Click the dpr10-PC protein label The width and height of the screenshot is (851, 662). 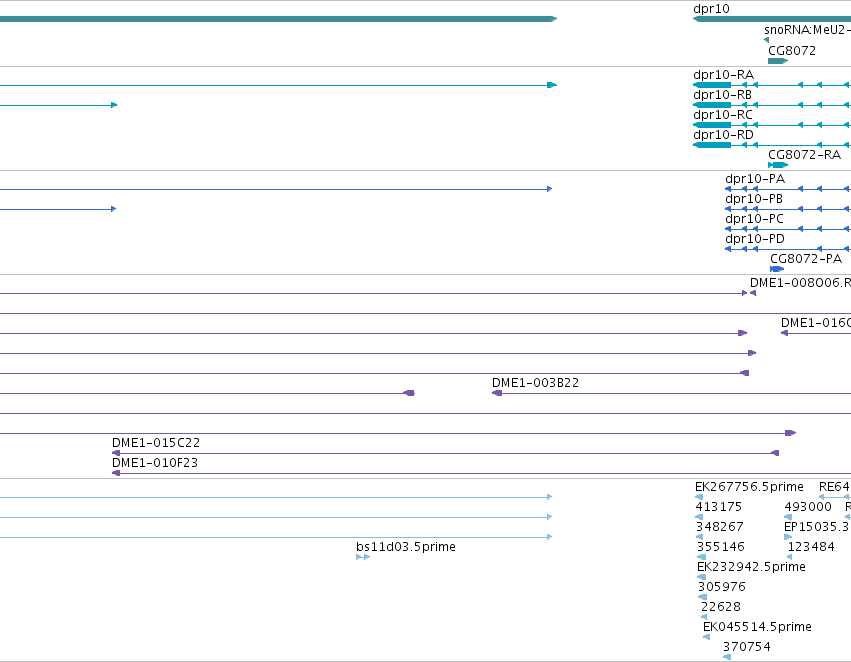754,219
